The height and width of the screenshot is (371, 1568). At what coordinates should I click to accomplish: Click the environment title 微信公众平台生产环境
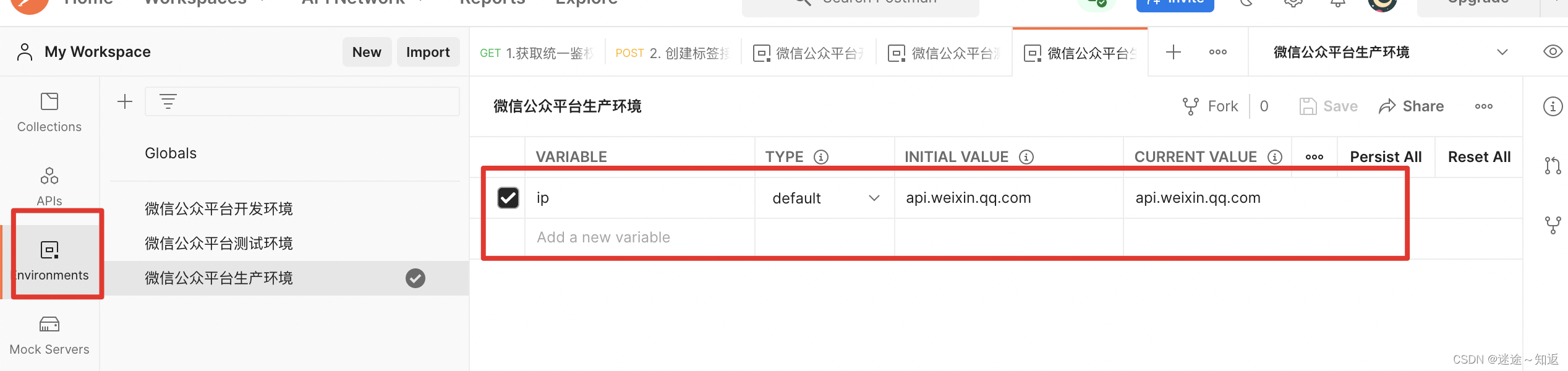point(567,106)
